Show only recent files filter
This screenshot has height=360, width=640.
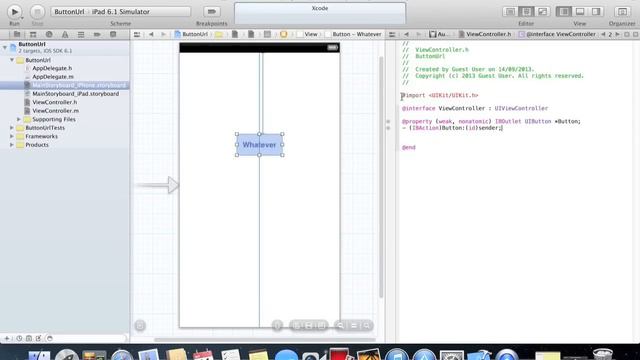tap(19, 338)
